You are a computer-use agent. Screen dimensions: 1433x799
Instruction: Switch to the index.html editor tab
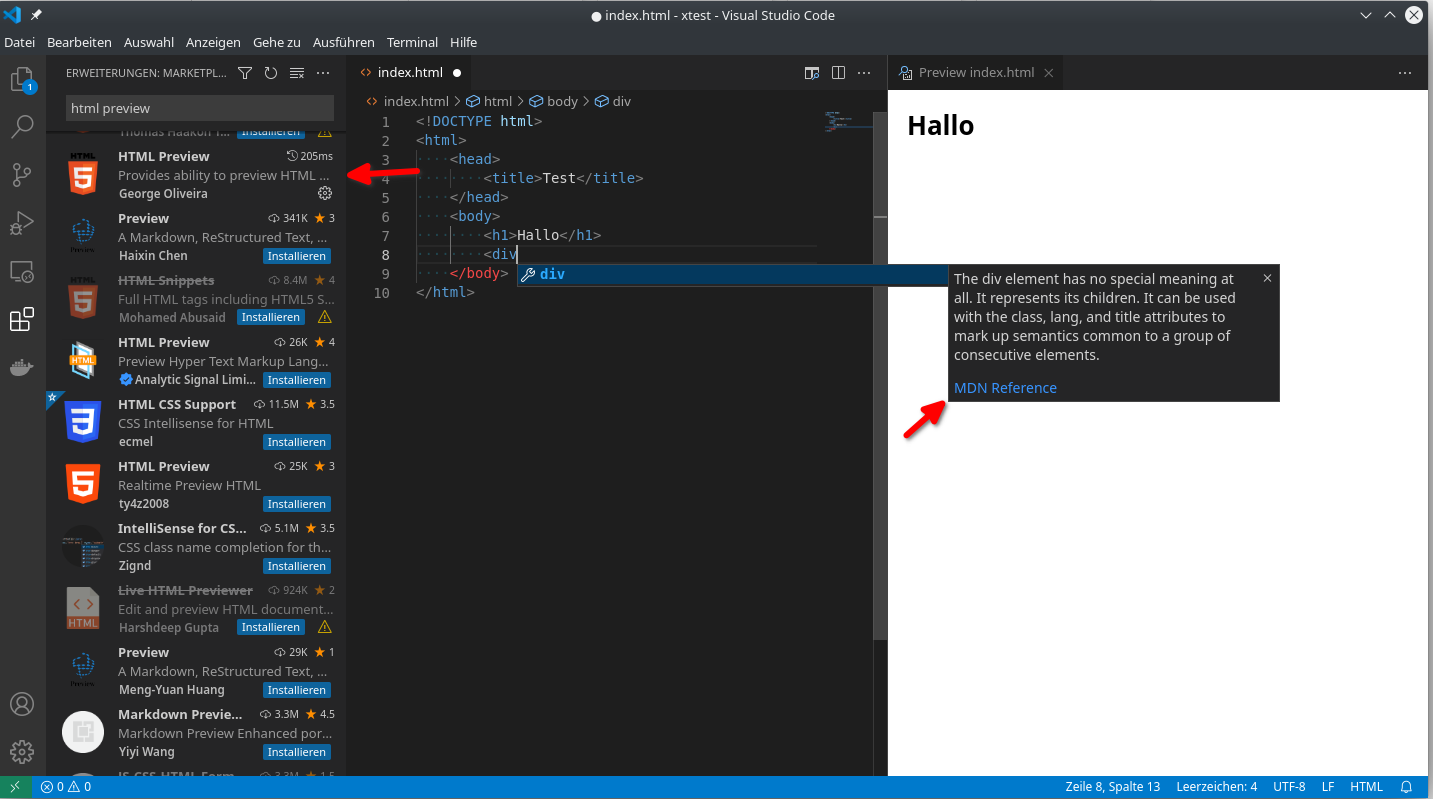pyautogui.click(x=409, y=73)
